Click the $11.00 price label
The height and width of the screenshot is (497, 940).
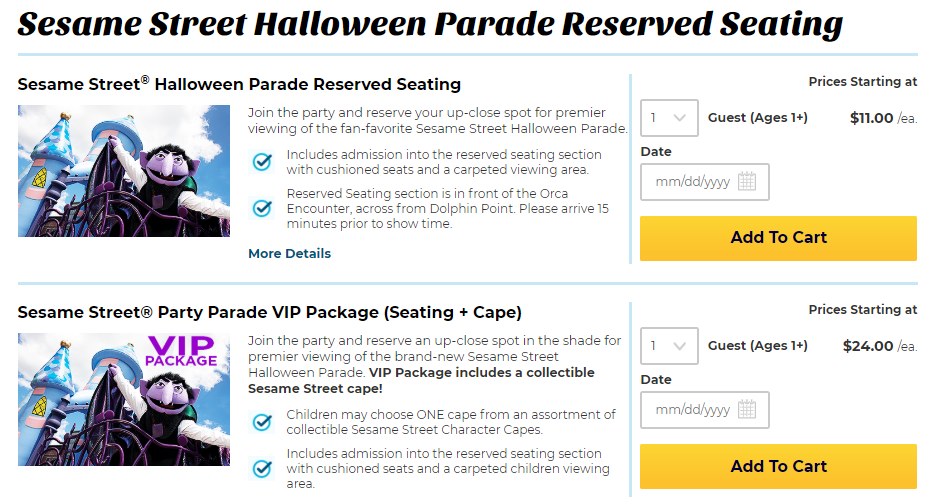point(872,118)
